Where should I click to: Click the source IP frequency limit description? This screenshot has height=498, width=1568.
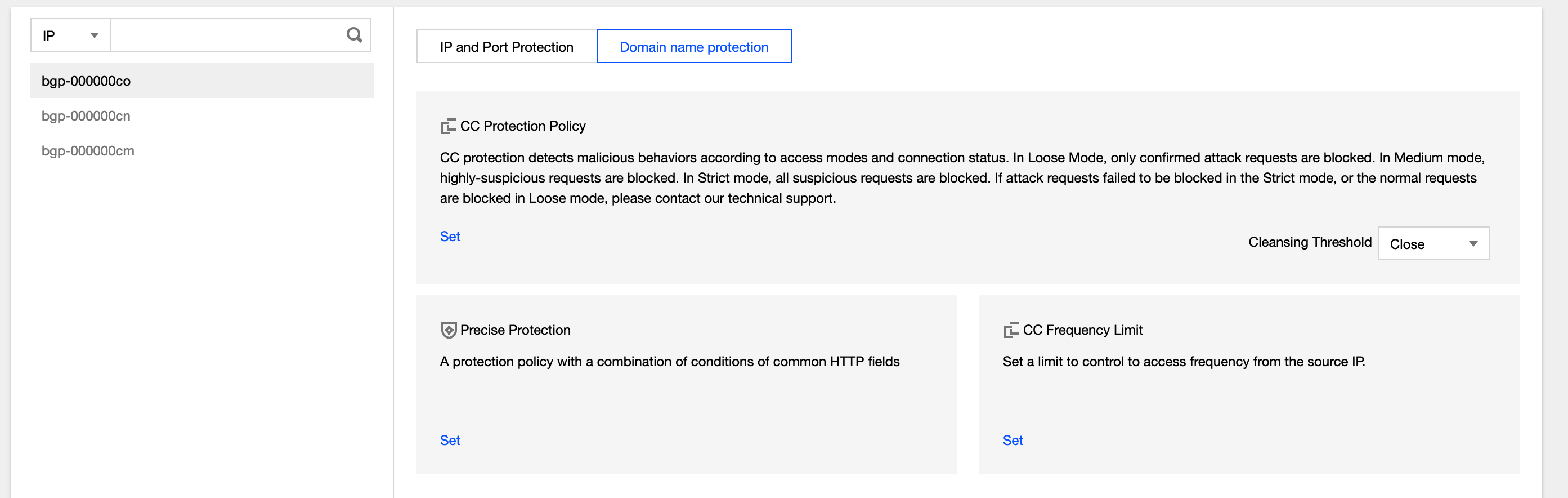[x=1183, y=362]
